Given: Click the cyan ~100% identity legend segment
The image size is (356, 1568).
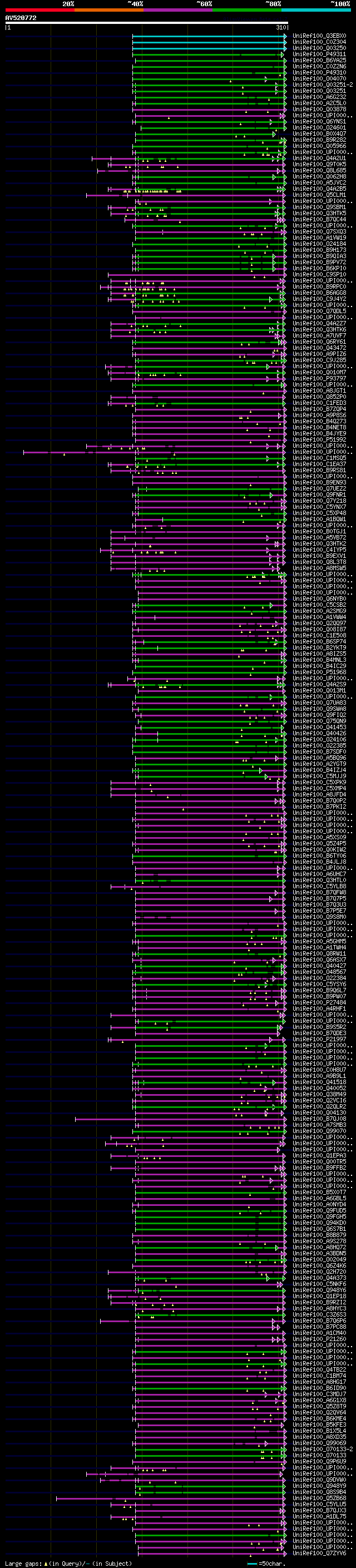Looking at the screenshot, I should (317, 10).
